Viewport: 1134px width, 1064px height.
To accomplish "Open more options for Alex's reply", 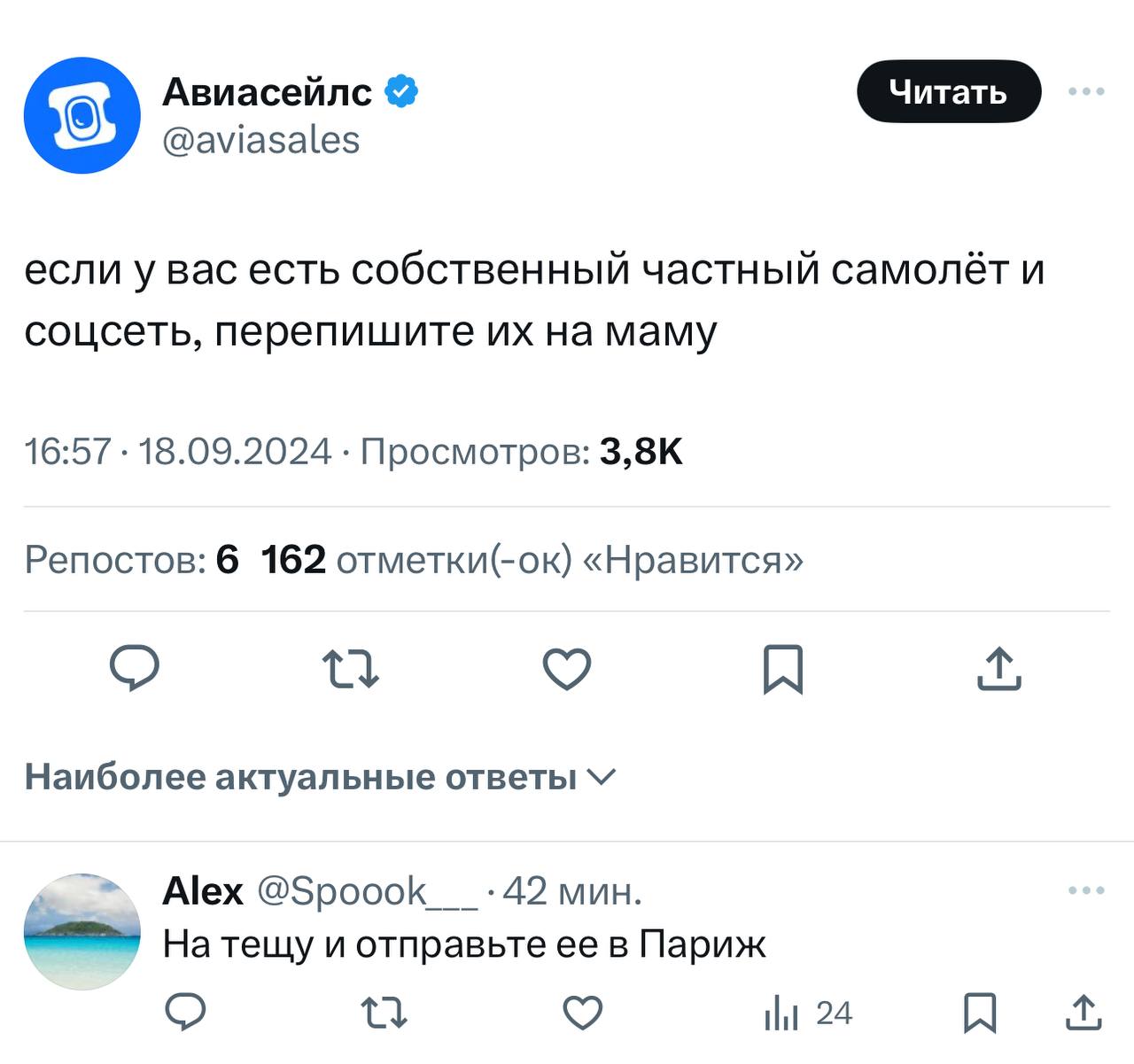I will click(1086, 890).
